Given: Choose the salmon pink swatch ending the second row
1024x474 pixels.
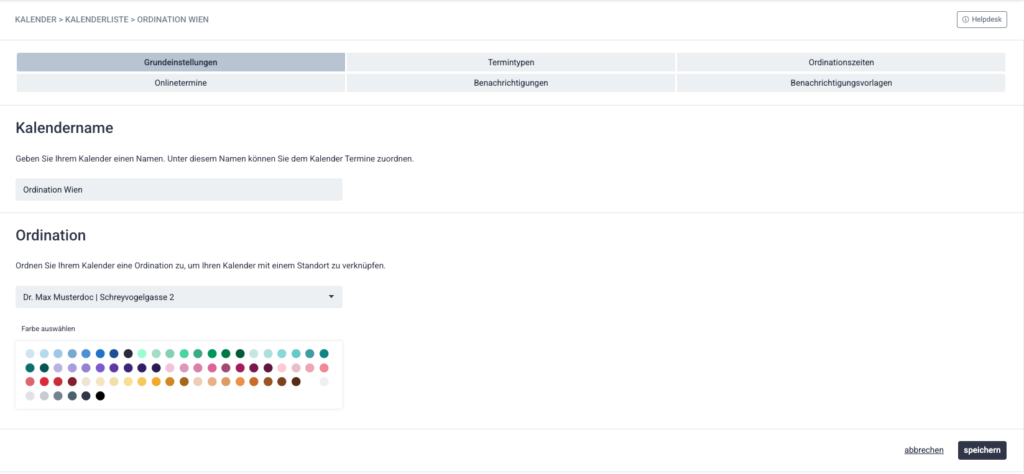Looking at the screenshot, I should click(324, 368).
